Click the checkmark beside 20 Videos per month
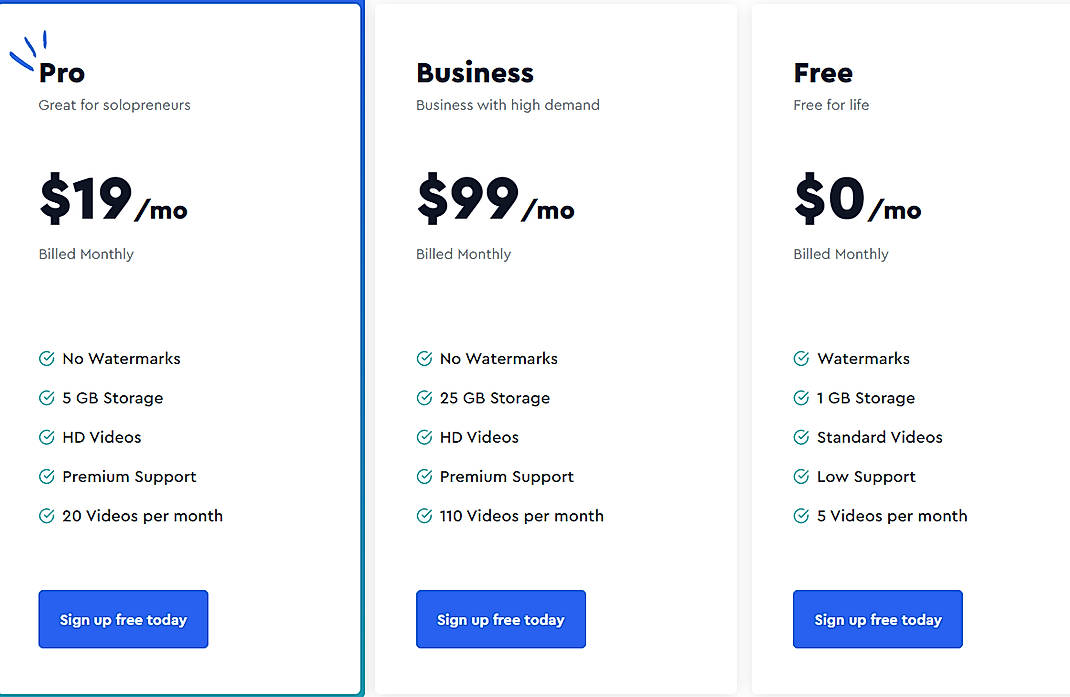The width and height of the screenshot is (1070, 697). coord(46,516)
